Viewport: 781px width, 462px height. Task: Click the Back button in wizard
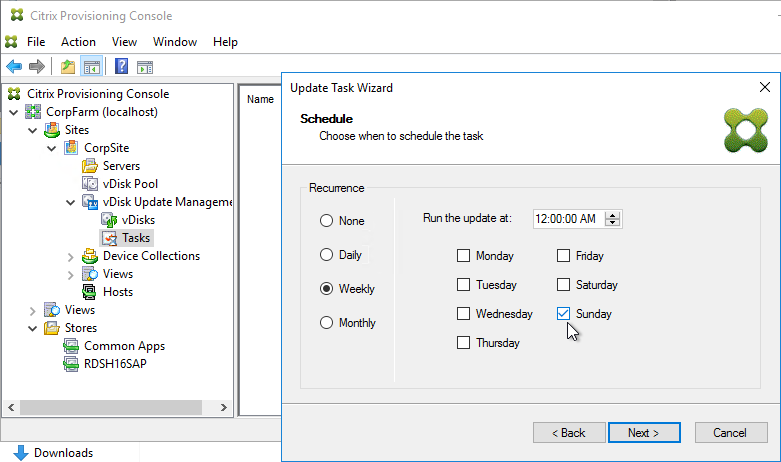[x=569, y=433]
